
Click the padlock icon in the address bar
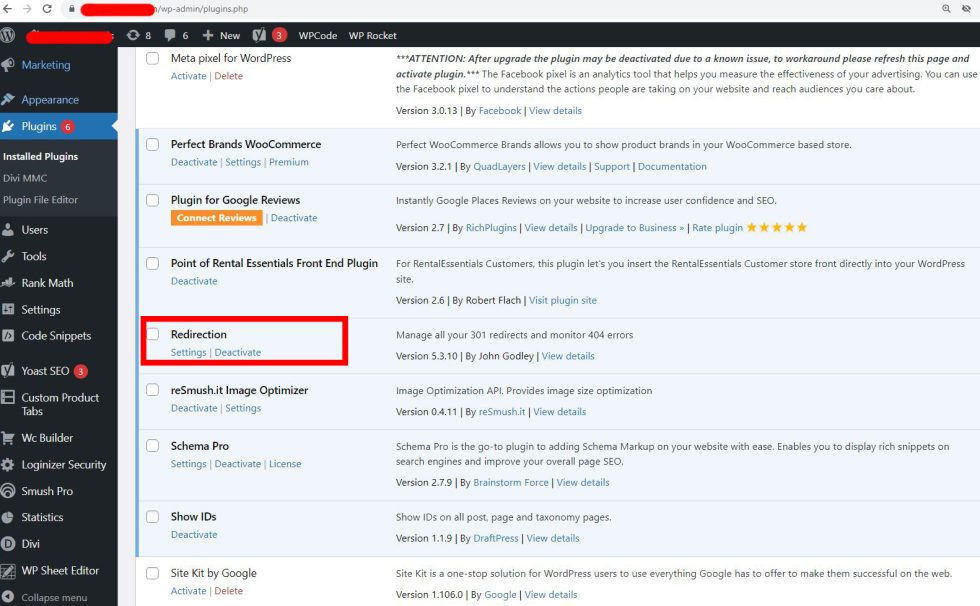(x=71, y=9)
